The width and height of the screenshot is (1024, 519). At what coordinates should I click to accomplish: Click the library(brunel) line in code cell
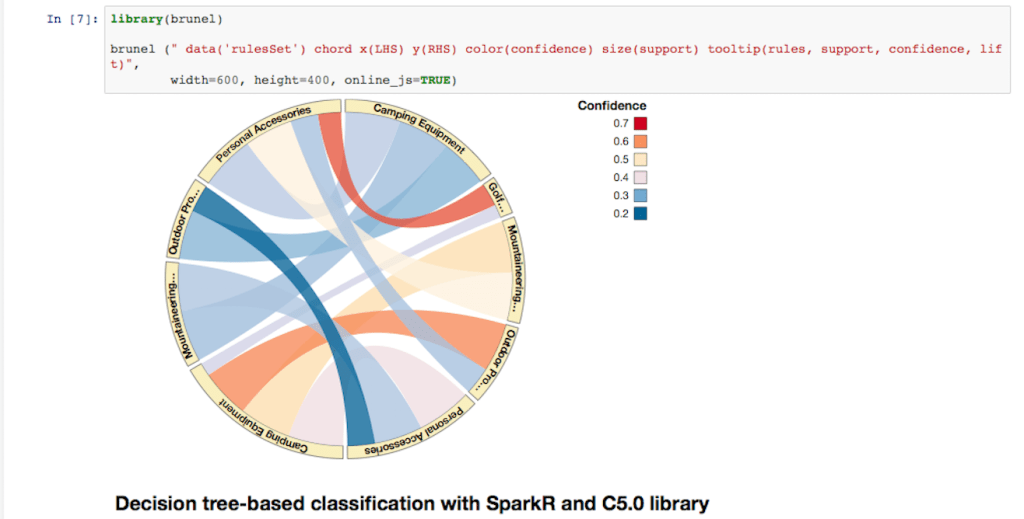[x=167, y=19]
